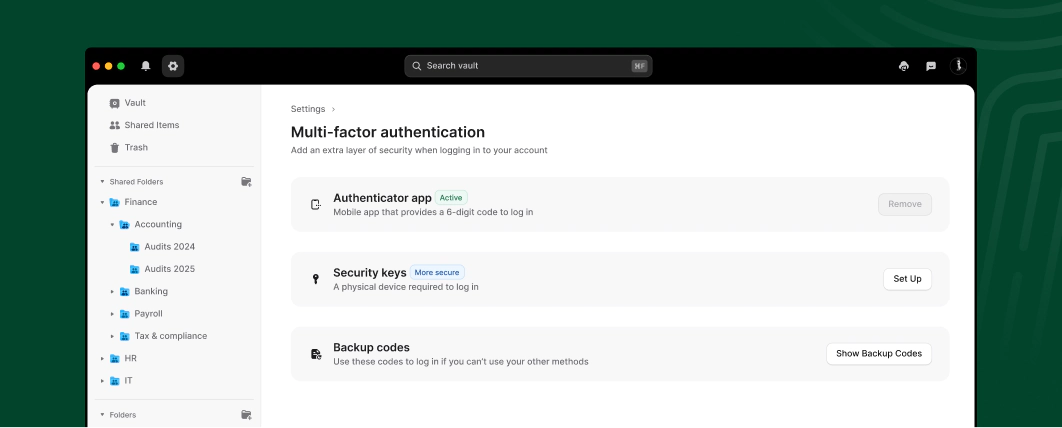Collapse the Finance folder arrow
The height and width of the screenshot is (428, 1062).
(102, 202)
